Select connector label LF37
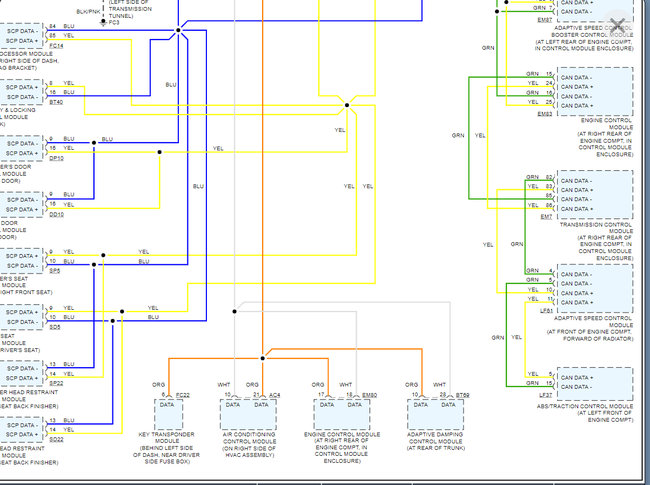This screenshot has height=485, width=650. (546, 395)
